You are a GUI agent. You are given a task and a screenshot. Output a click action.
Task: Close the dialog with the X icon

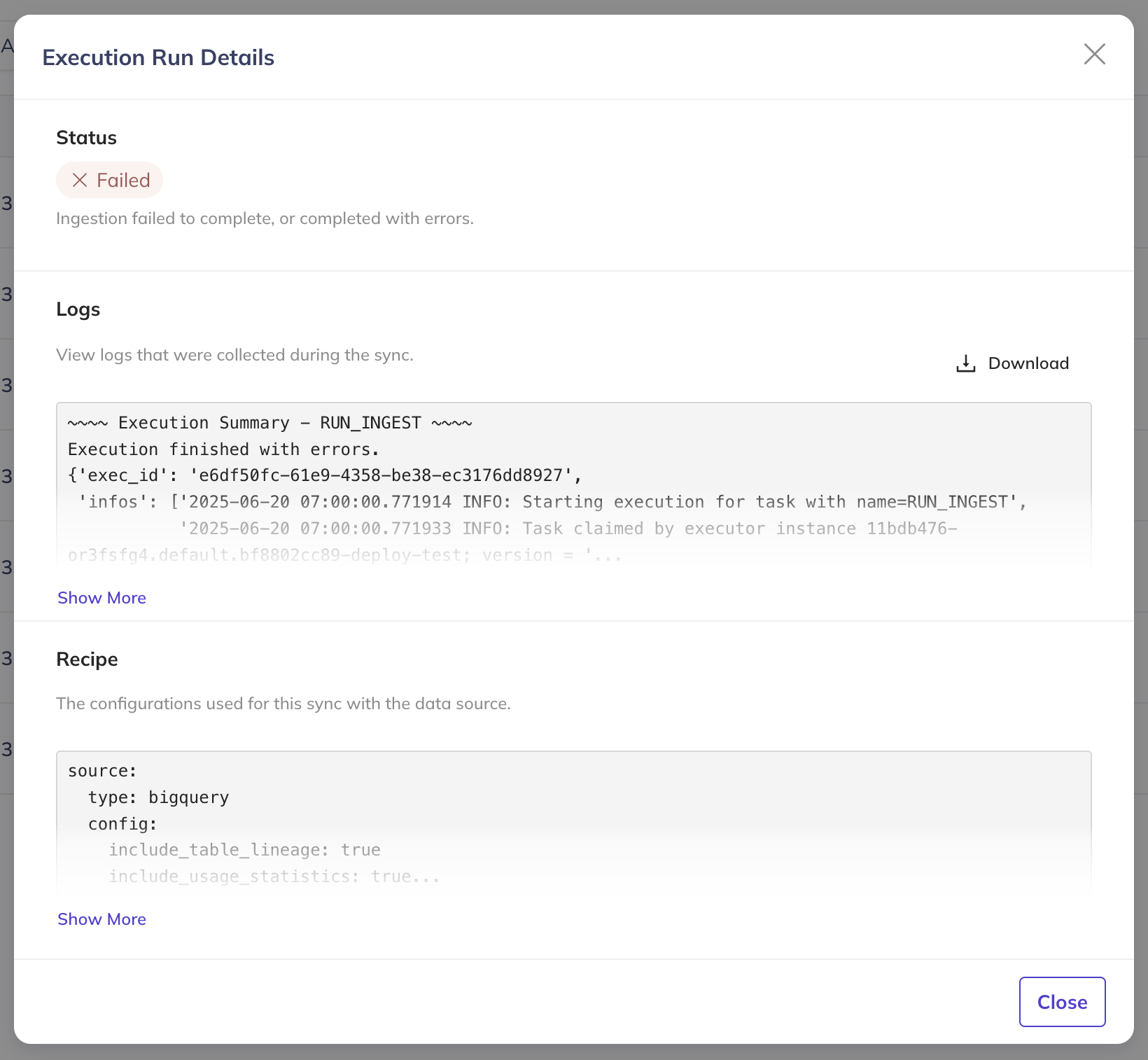(x=1094, y=54)
